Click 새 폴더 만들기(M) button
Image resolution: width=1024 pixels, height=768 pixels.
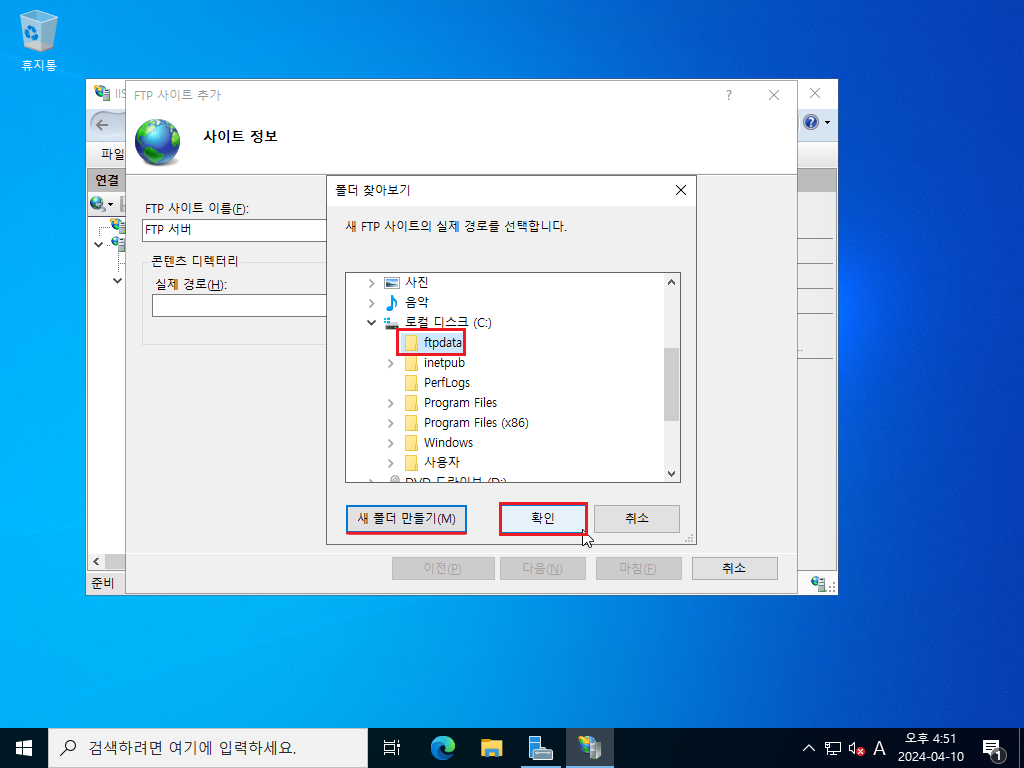(x=406, y=519)
